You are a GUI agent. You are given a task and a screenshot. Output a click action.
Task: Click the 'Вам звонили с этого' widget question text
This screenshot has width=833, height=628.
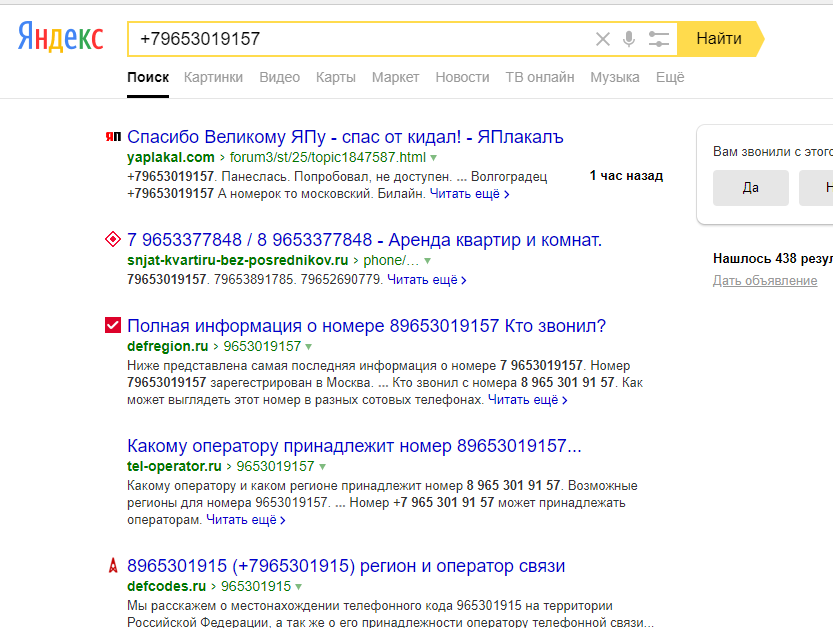(x=773, y=152)
